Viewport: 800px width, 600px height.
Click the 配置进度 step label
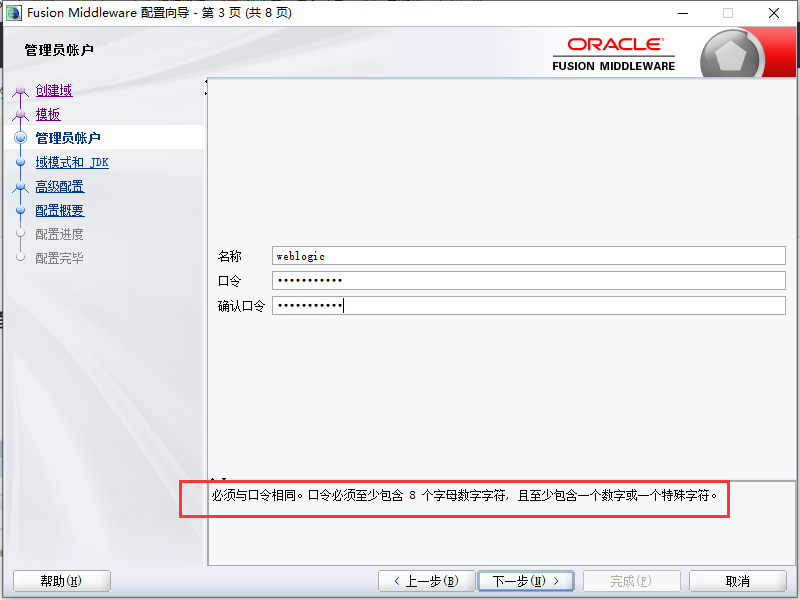point(59,234)
